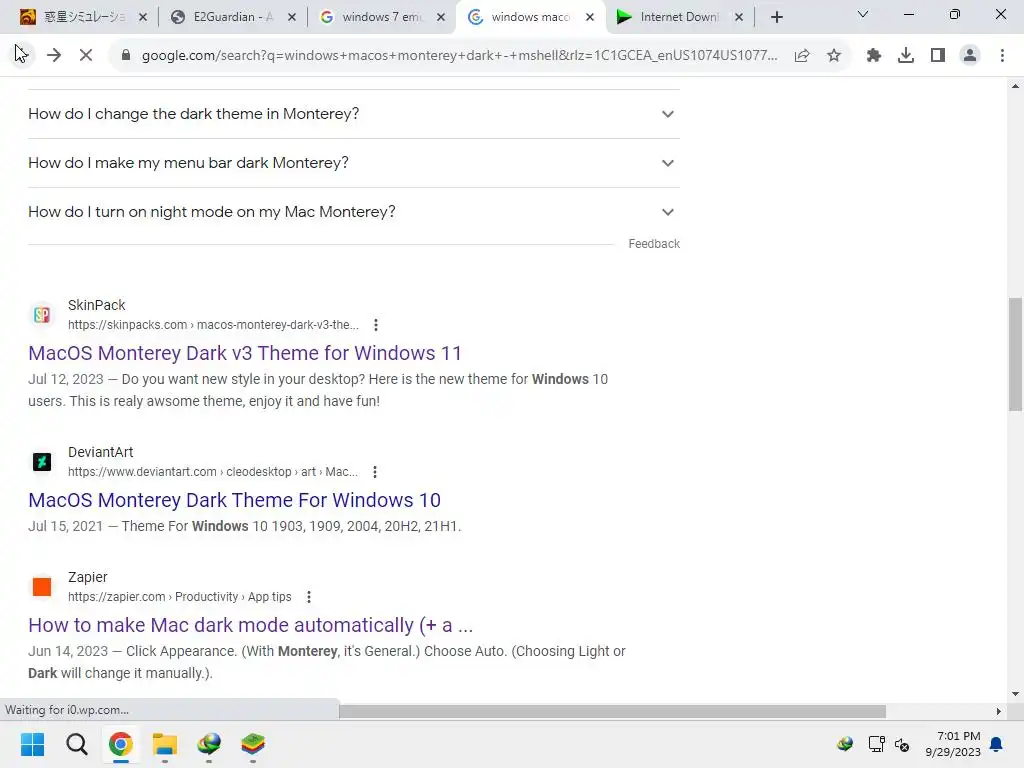Viewport: 1024px width, 768px height.
Task: Click the horizontal scrollbar right arrow
Action: (998, 711)
